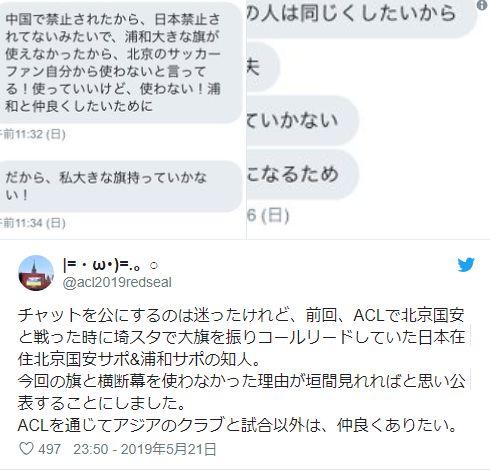Select the chat bubble だから、私大きな旗持っていかない
This screenshot has width=490, height=476.
click(x=121, y=186)
